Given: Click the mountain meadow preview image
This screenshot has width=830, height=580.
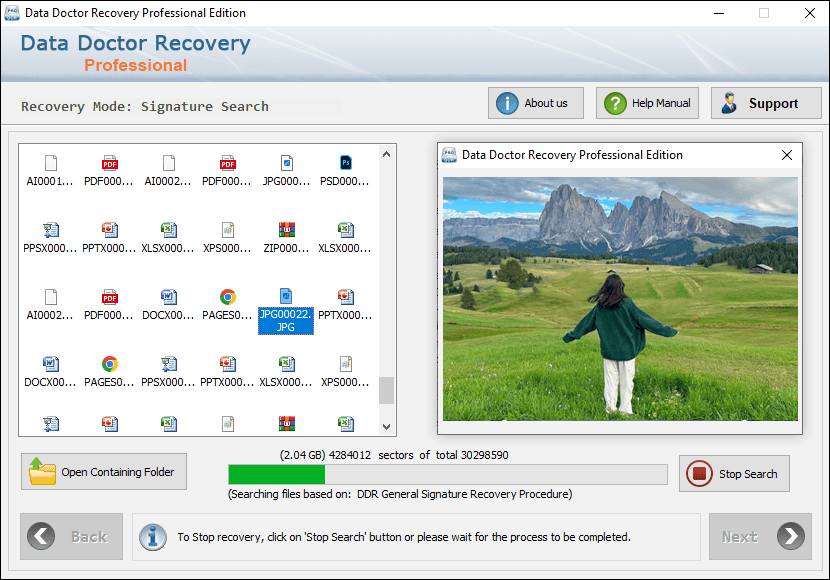Looking at the screenshot, I should [620, 299].
